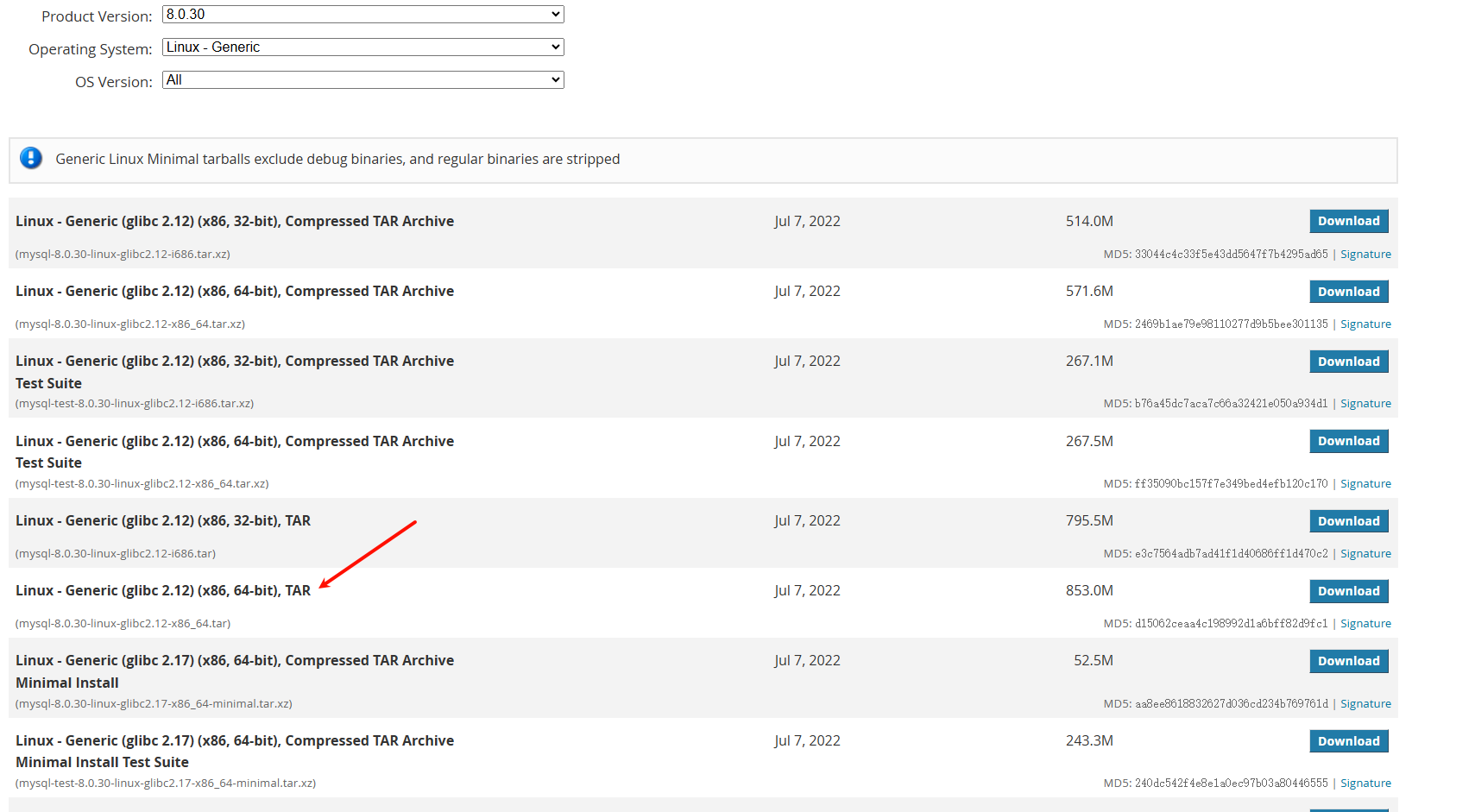Click the 52.5M file size value
Screen dimensions: 1475x812
tap(1094, 660)
